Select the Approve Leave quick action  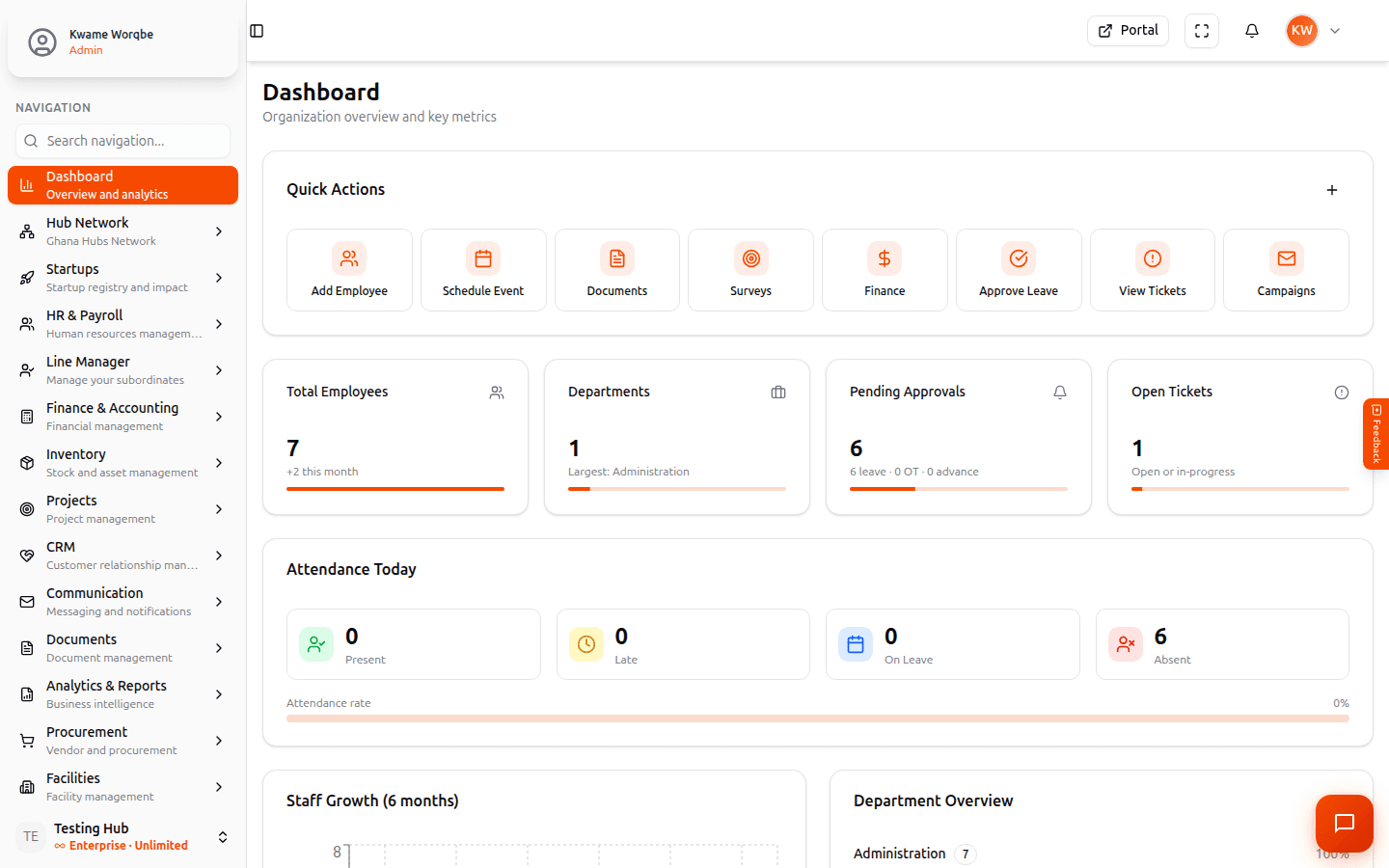1019,270
